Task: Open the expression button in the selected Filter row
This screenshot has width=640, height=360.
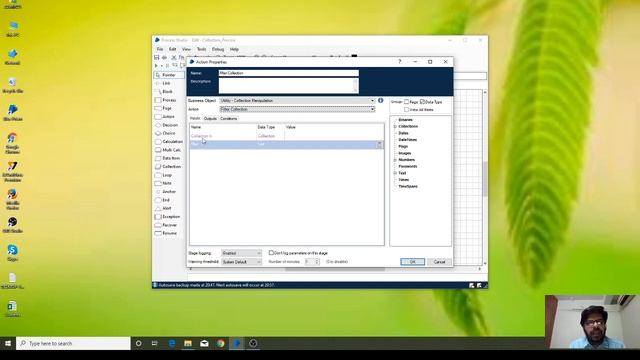Action: (379, 144)
